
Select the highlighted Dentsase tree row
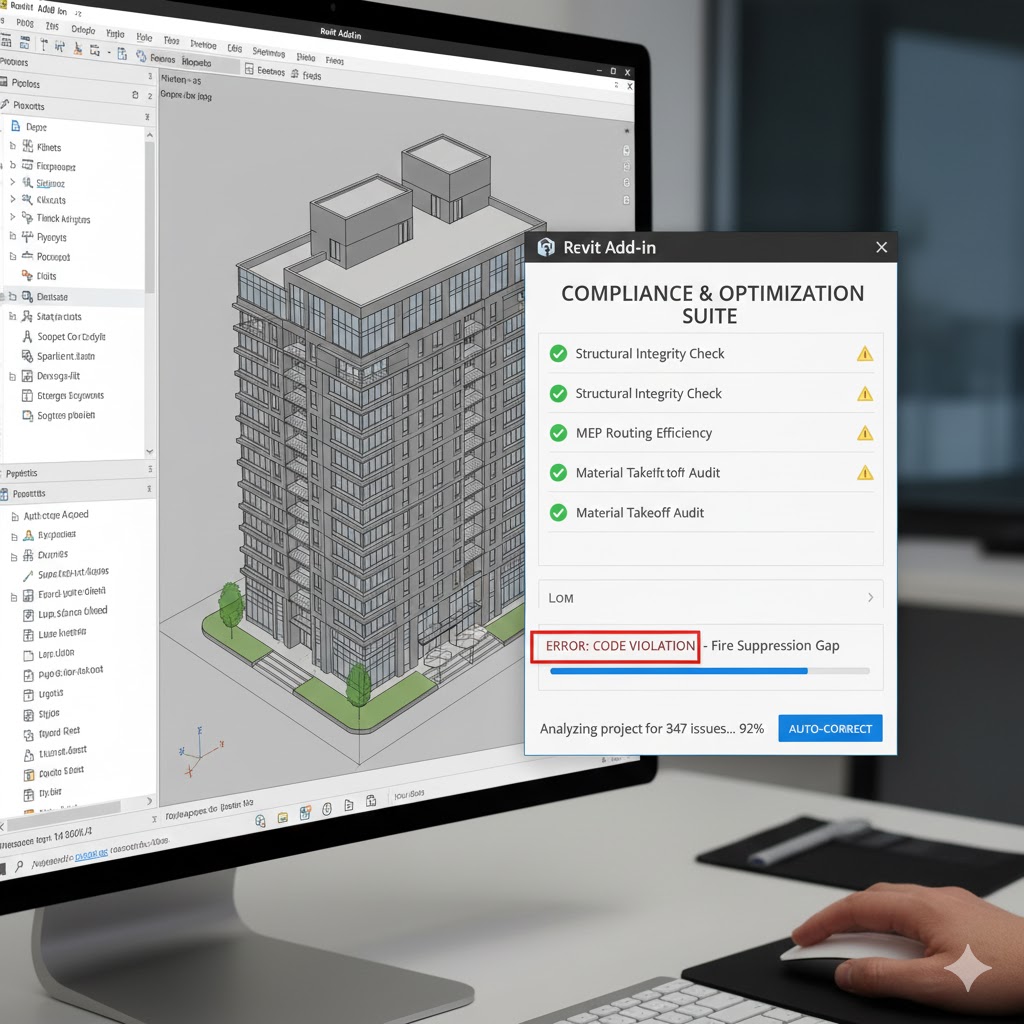[x=73, y=296]
